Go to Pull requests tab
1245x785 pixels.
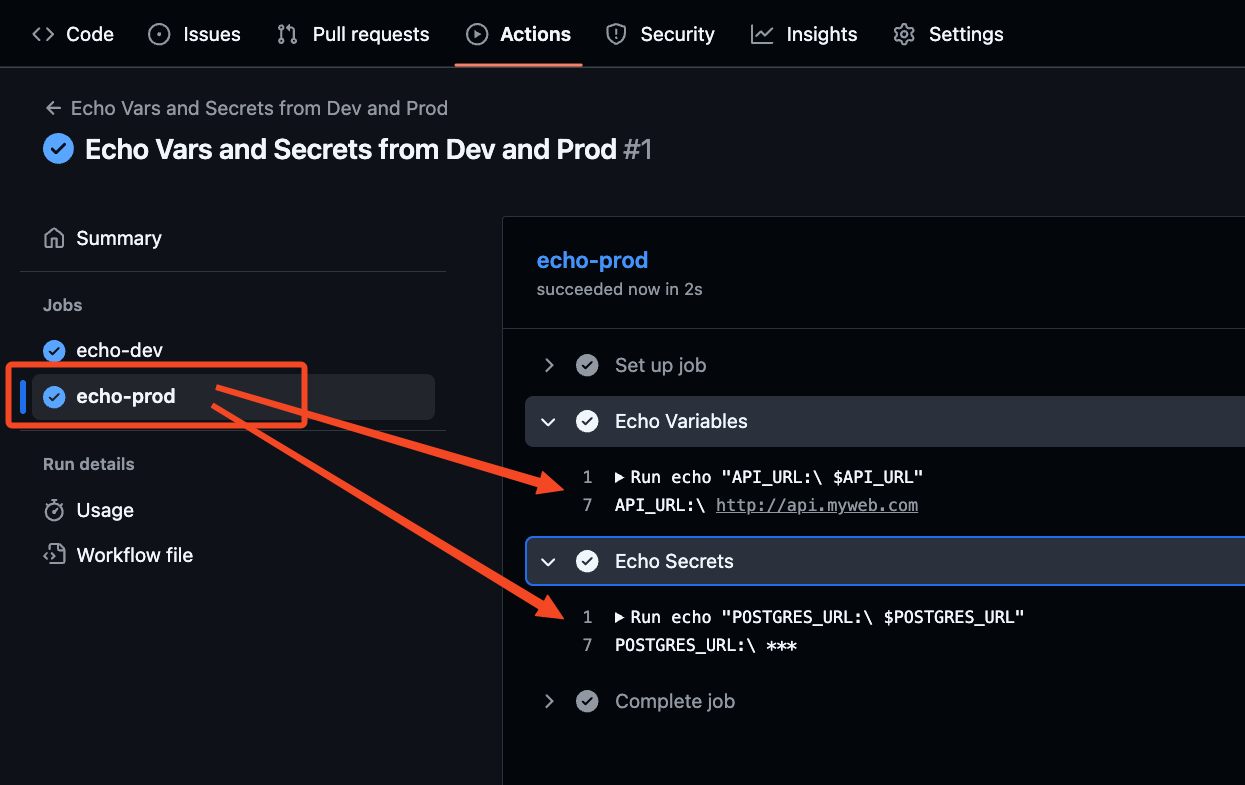(354, 34)
